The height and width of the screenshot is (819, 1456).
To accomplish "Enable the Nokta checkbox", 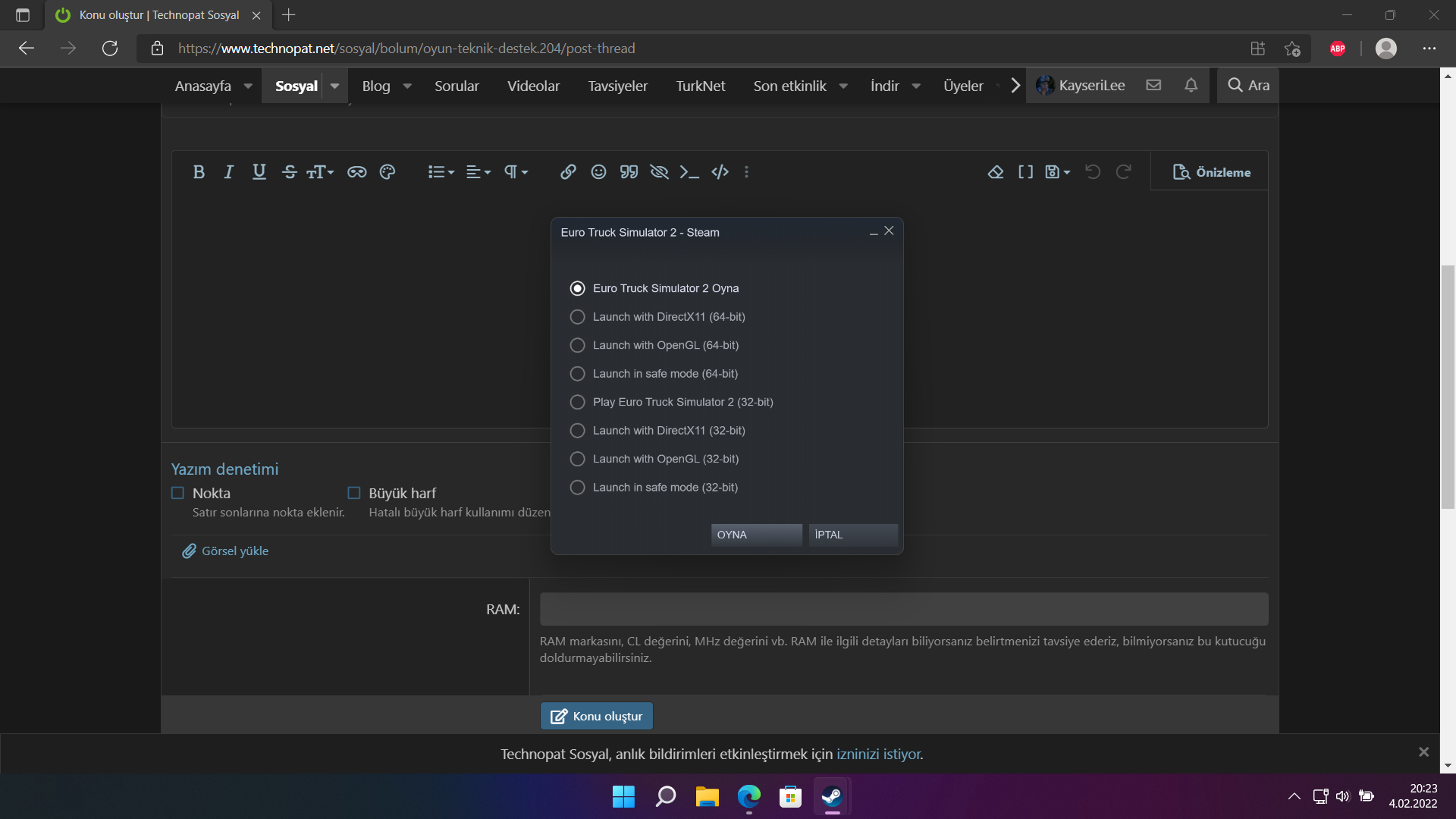I will [178, 493].
